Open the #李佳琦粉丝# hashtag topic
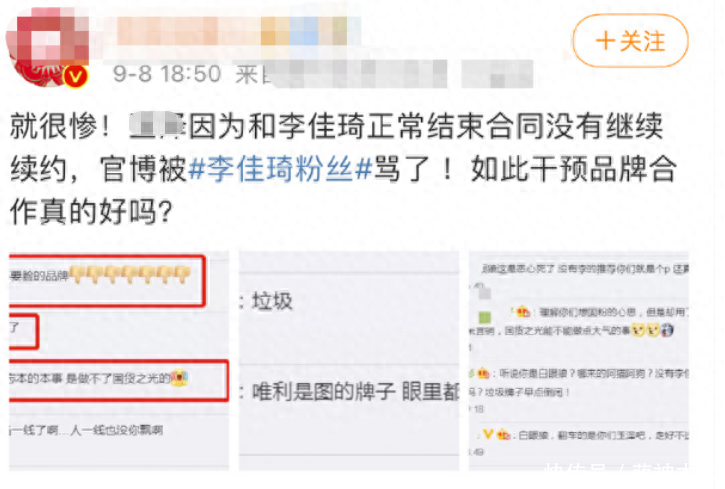Image resolution: width=725 pixels, height=489 pixels. click(280, 169)
